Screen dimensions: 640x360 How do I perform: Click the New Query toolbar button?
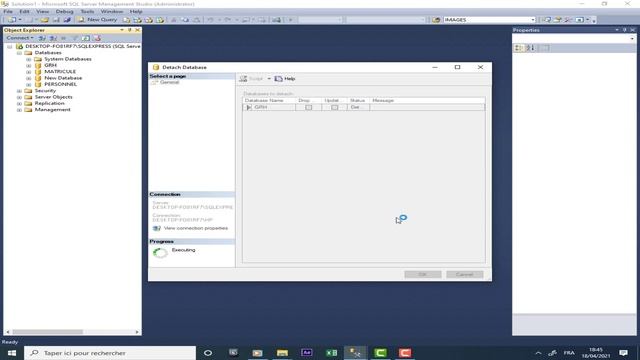97,20
